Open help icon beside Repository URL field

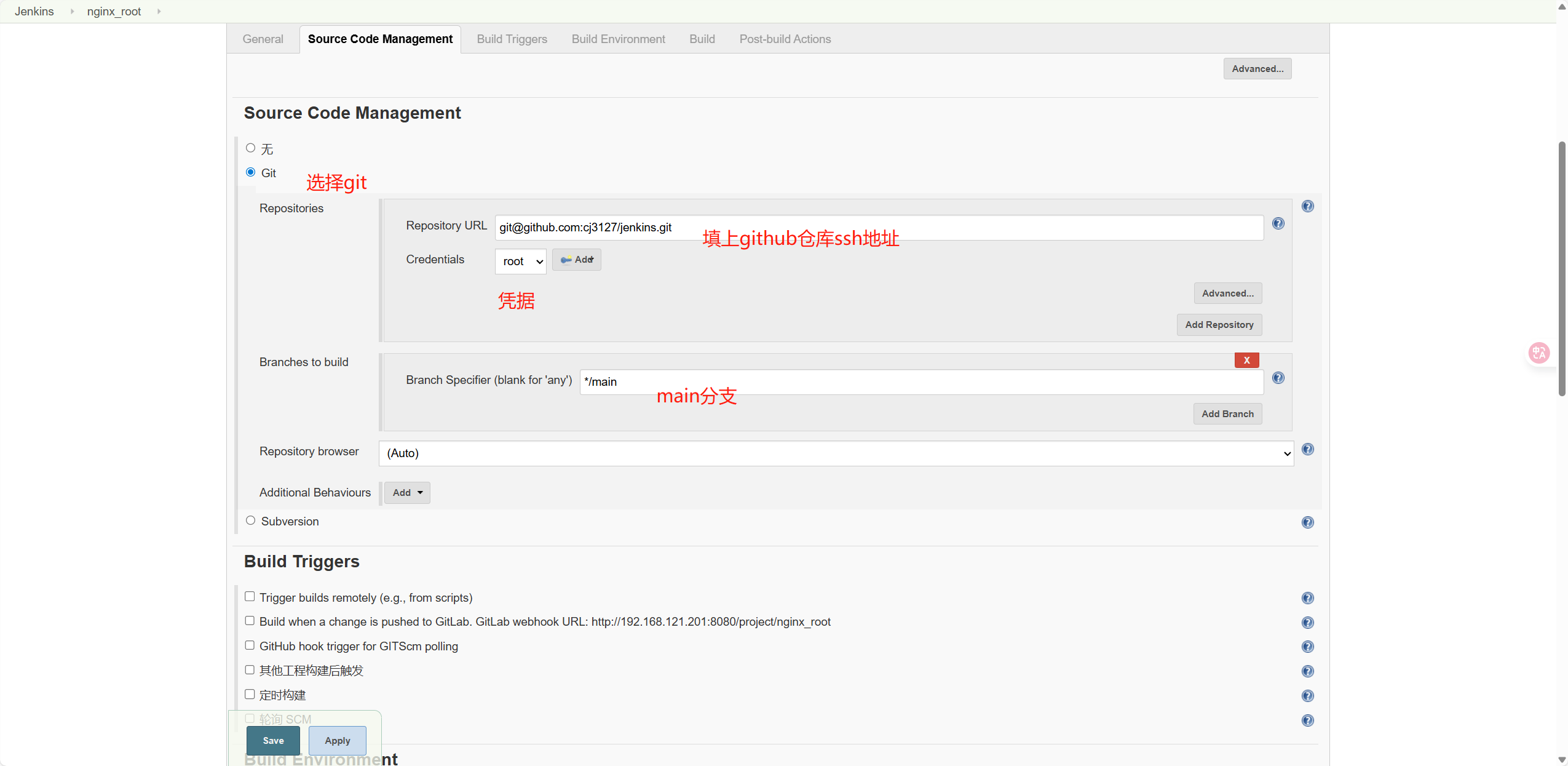click(1278, 223)
